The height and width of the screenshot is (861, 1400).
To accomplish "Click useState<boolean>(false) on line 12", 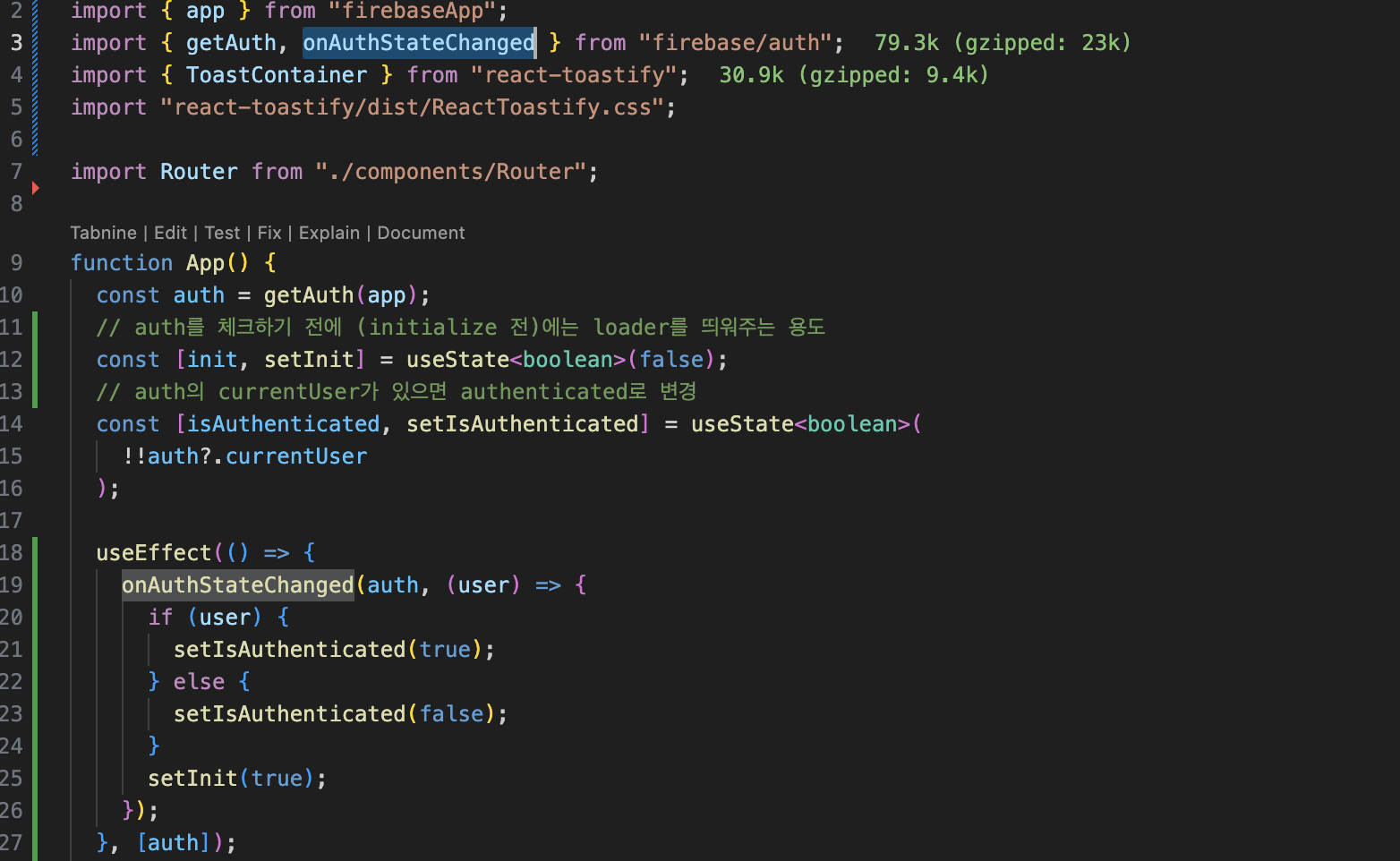I will pos(560,360).
